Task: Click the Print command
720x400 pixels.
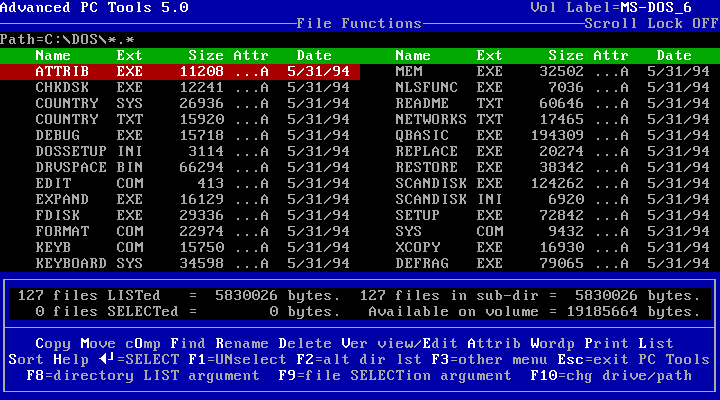Action: [607, 344]
